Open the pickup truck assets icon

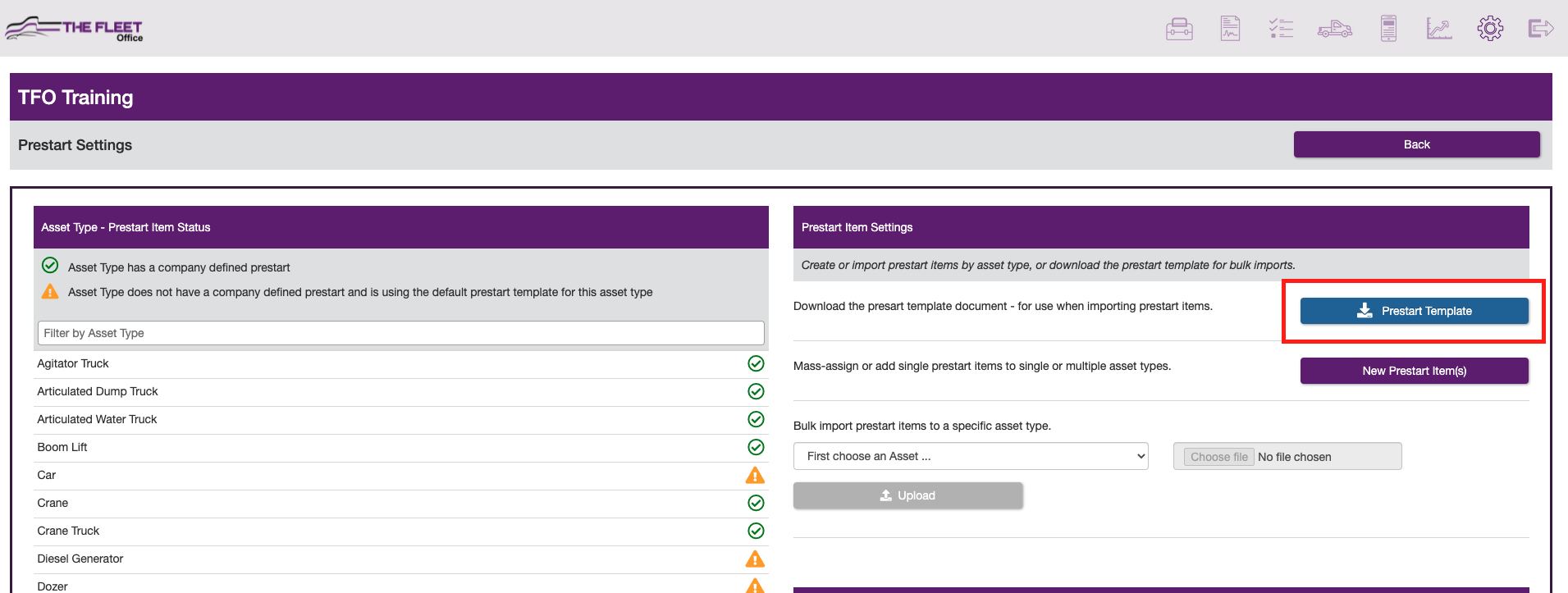point(1335,29)
